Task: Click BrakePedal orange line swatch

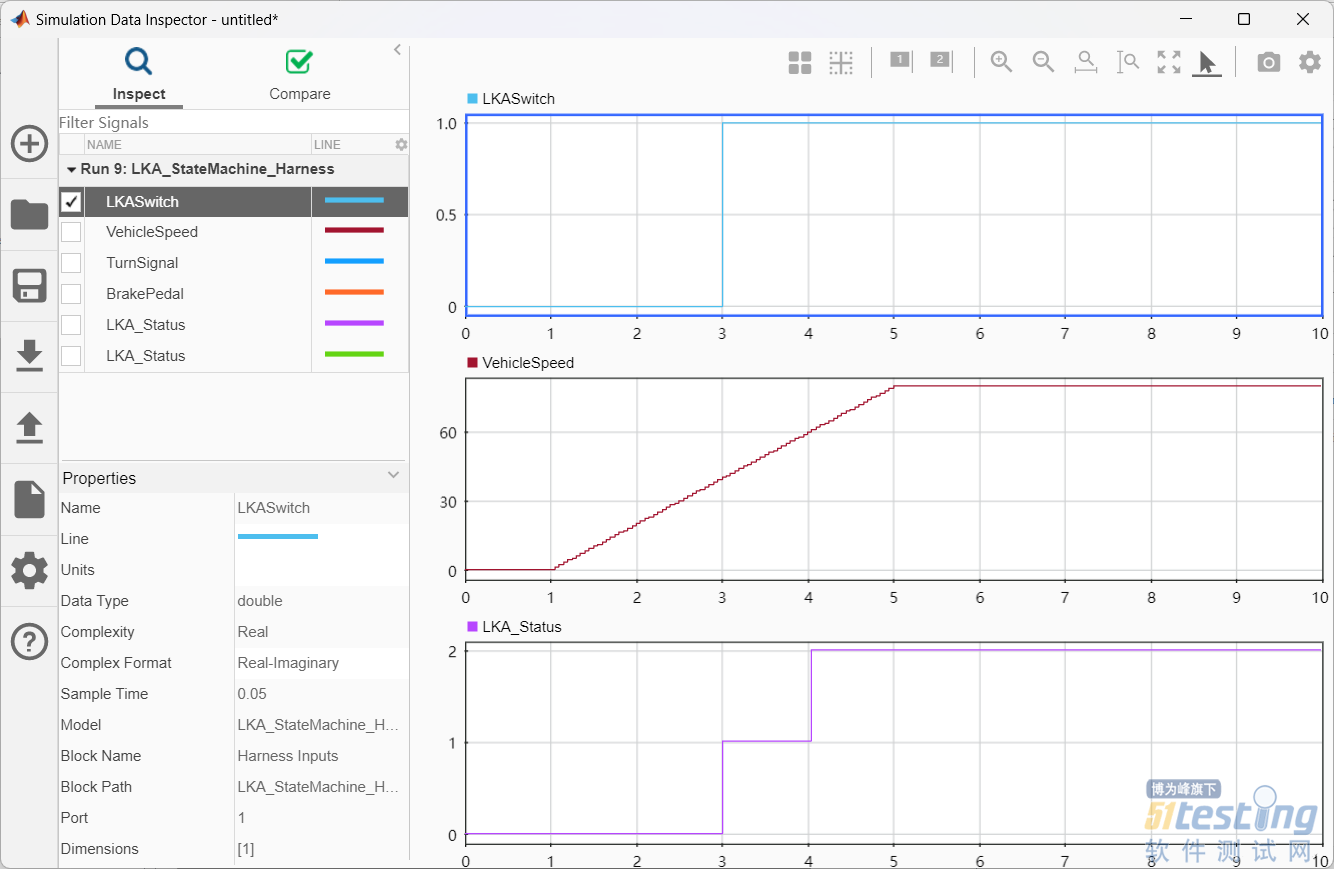Action: click(354, 293)
